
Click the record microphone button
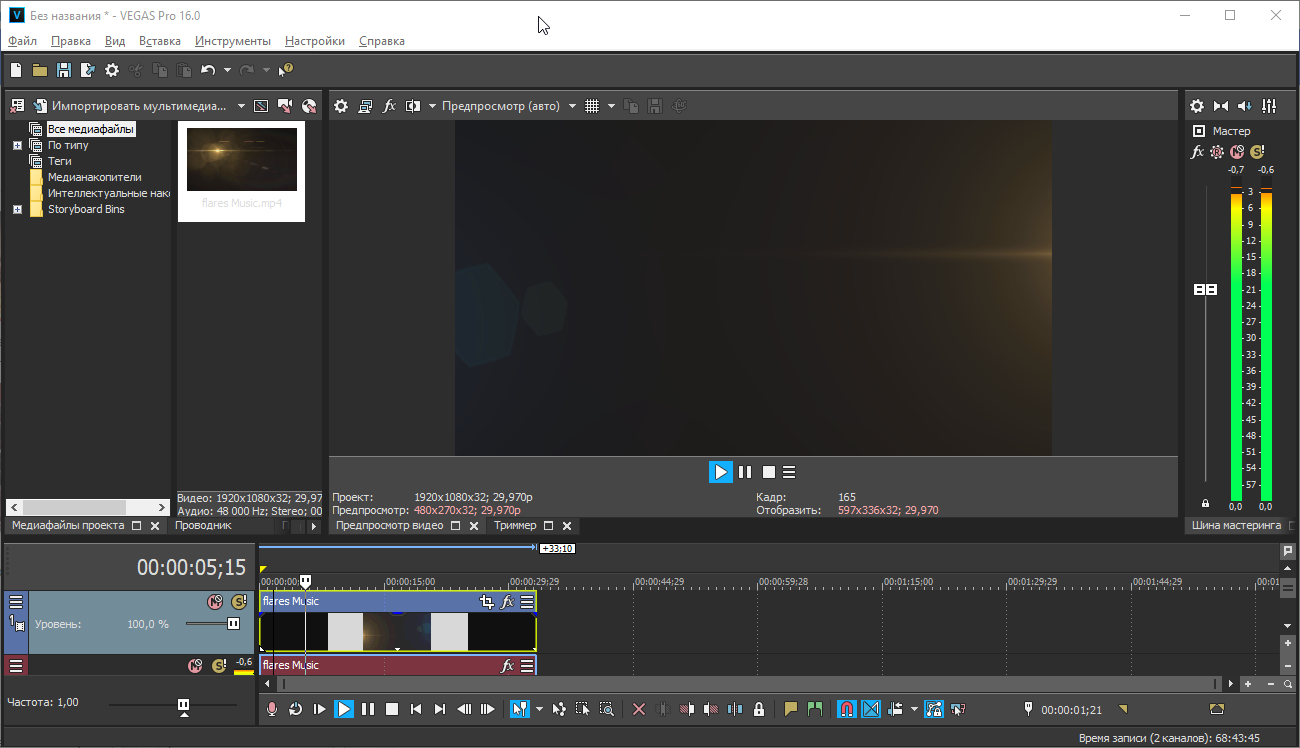point(272,709)
